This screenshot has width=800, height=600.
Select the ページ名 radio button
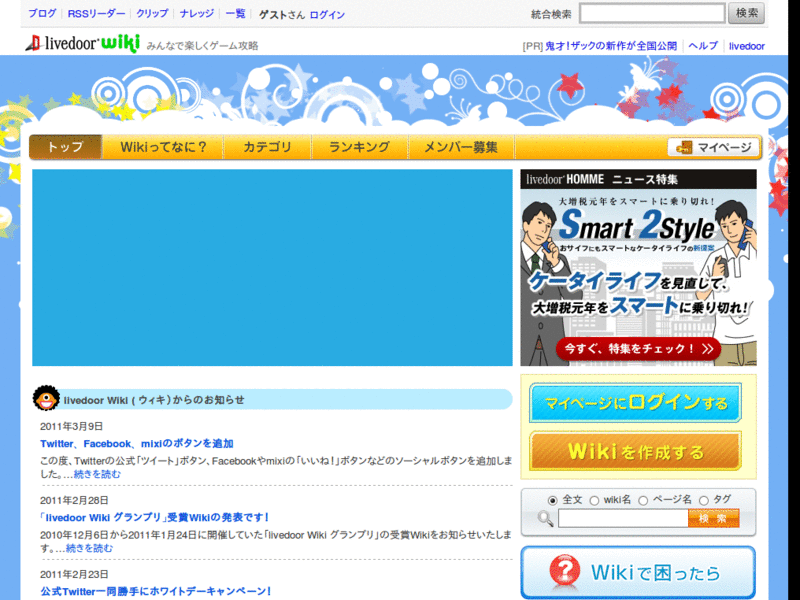coord(643,501)
